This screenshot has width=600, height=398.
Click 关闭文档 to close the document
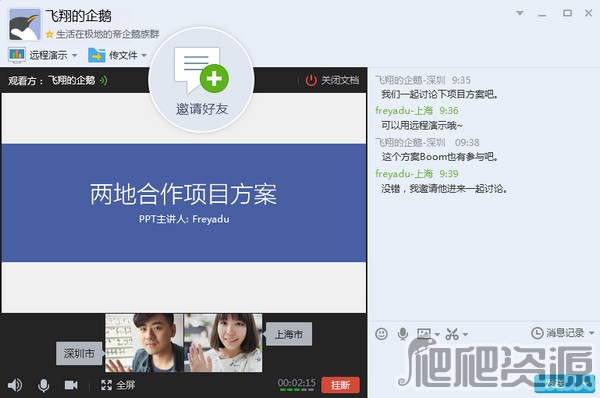[x=332, y=80]
